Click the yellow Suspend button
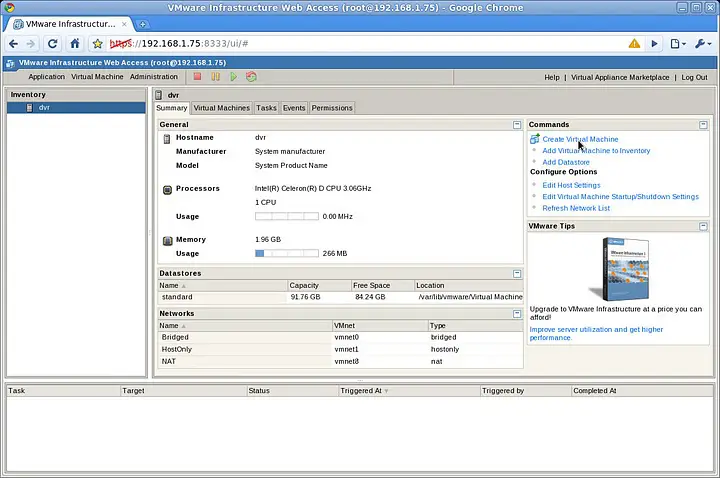 [x=215, y=77]
